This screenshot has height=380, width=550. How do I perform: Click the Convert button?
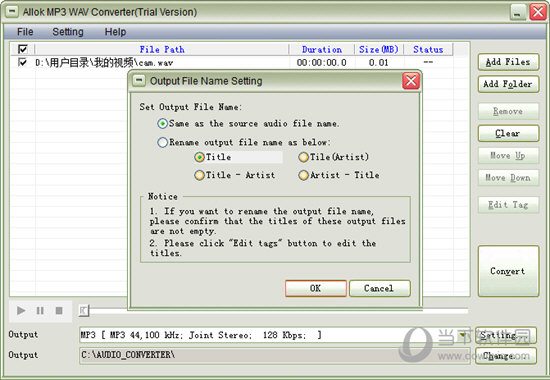pos(508,271)
